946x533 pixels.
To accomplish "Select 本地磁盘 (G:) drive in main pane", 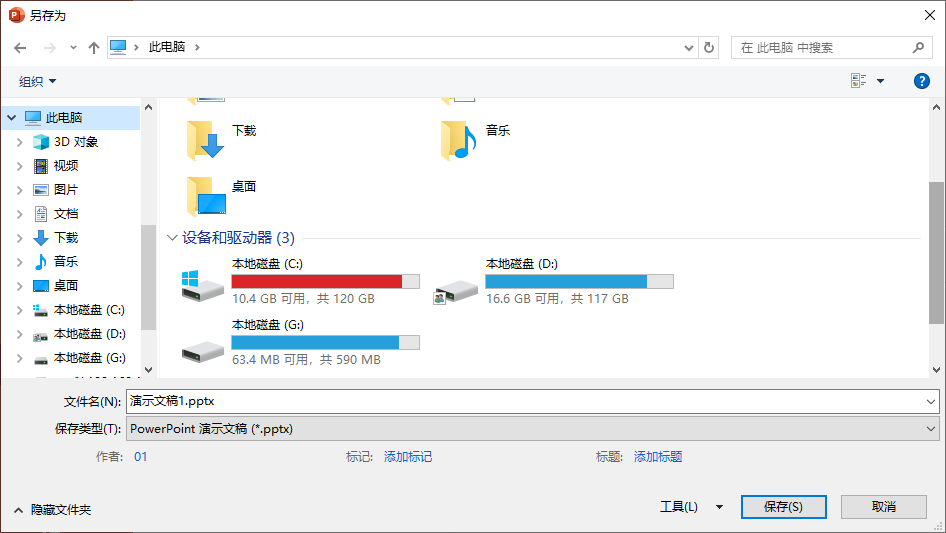I will pyautogui.click(x=203, y=345).
